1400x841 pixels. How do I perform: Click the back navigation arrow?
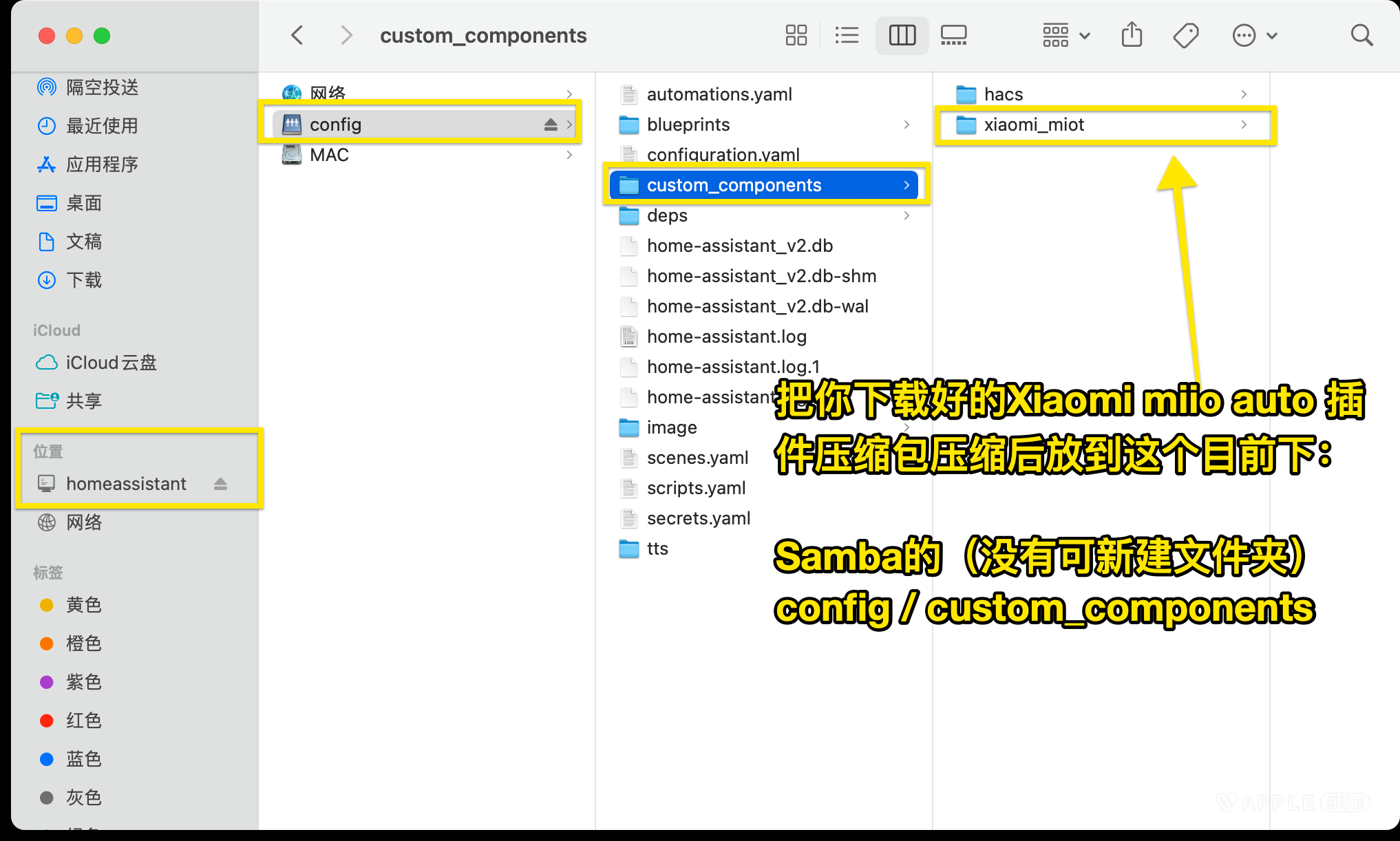(297, 35)
